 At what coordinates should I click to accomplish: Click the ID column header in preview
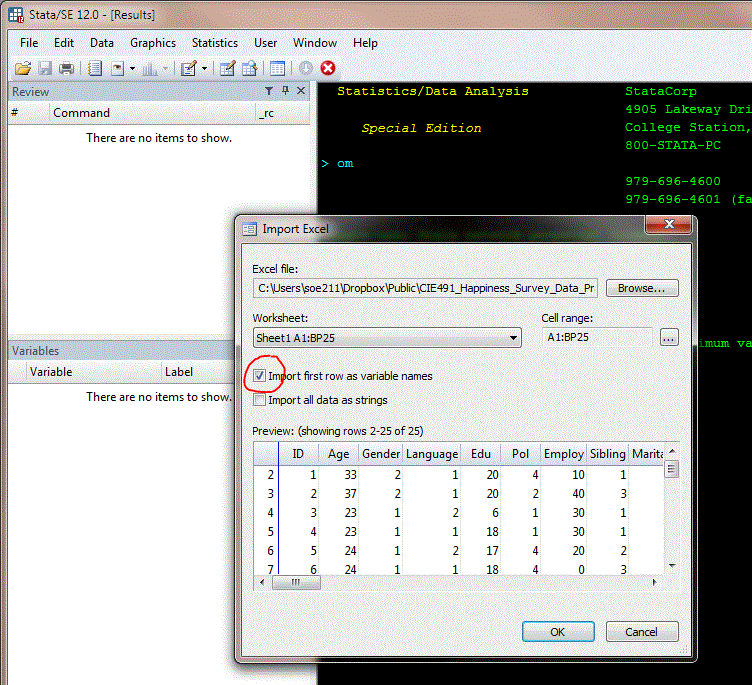[x=298, y=454]
